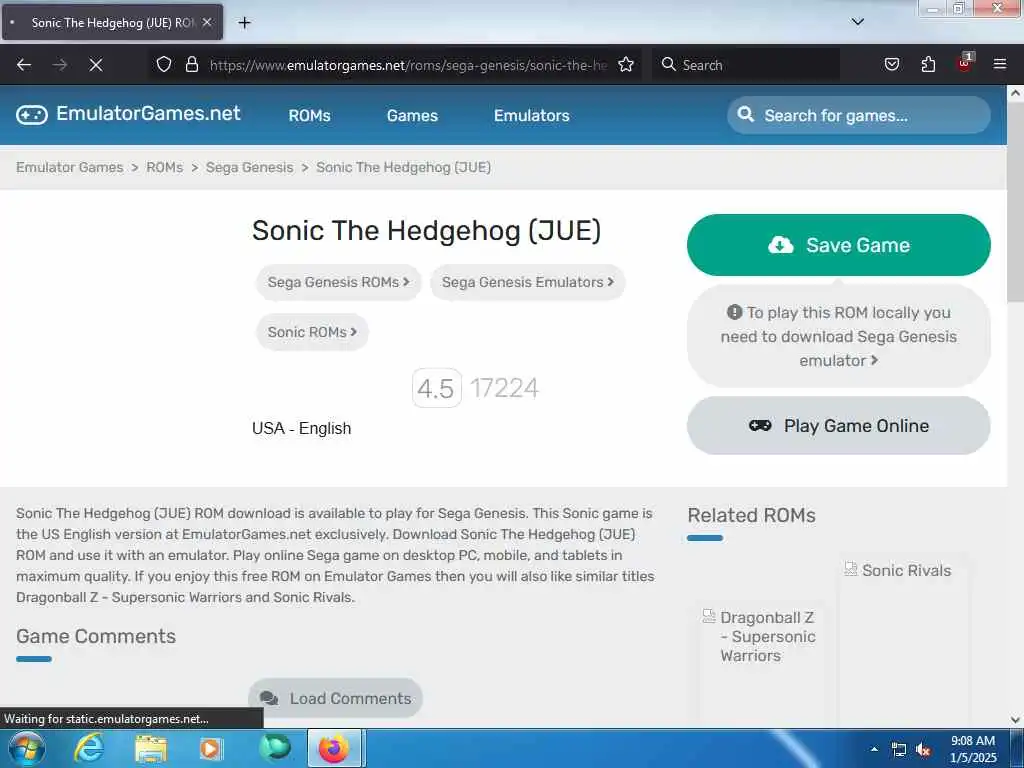Screen dimensions: 1024x768
Task: Click the Save Game button
Action: click(x=839, y=245)
